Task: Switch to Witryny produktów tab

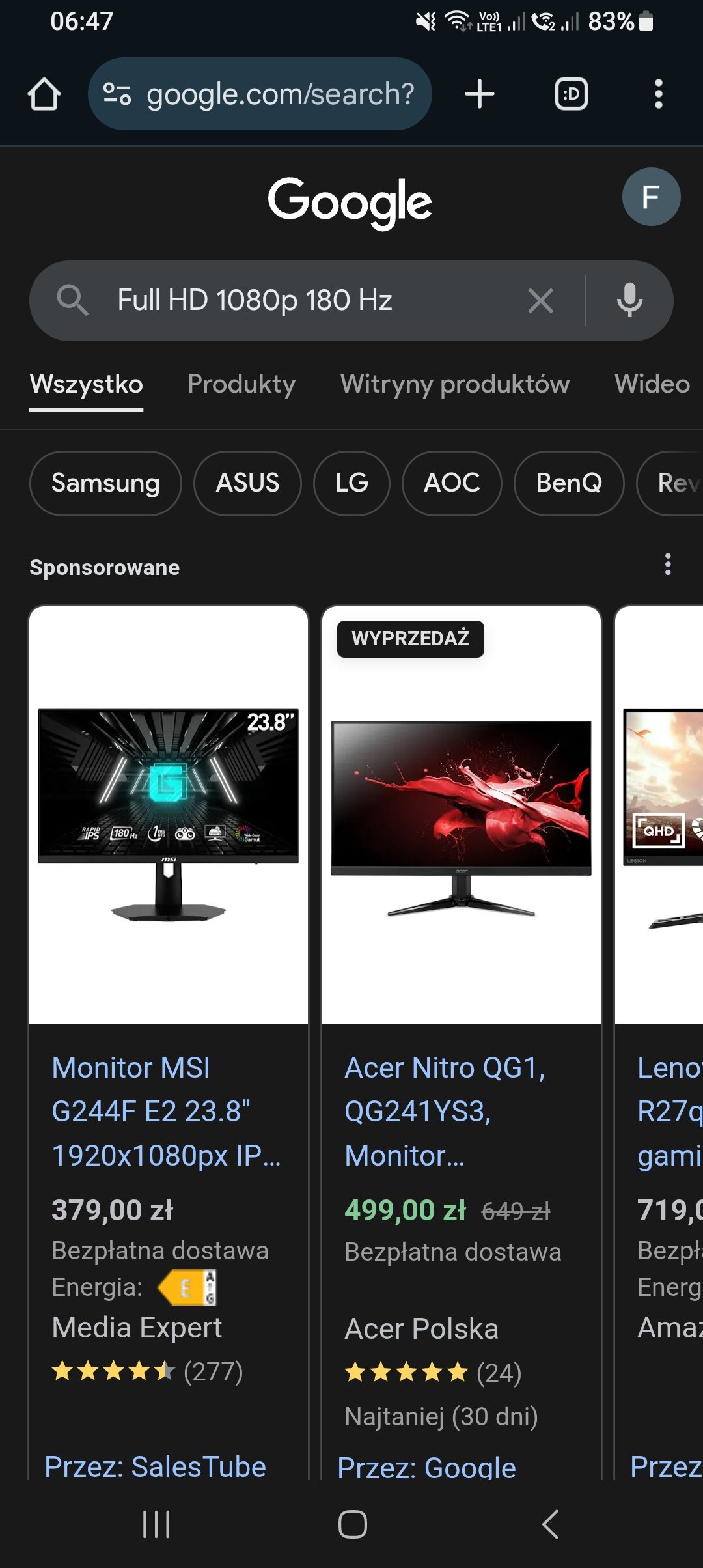Action: pyautogui.click(x=455, y=384)
